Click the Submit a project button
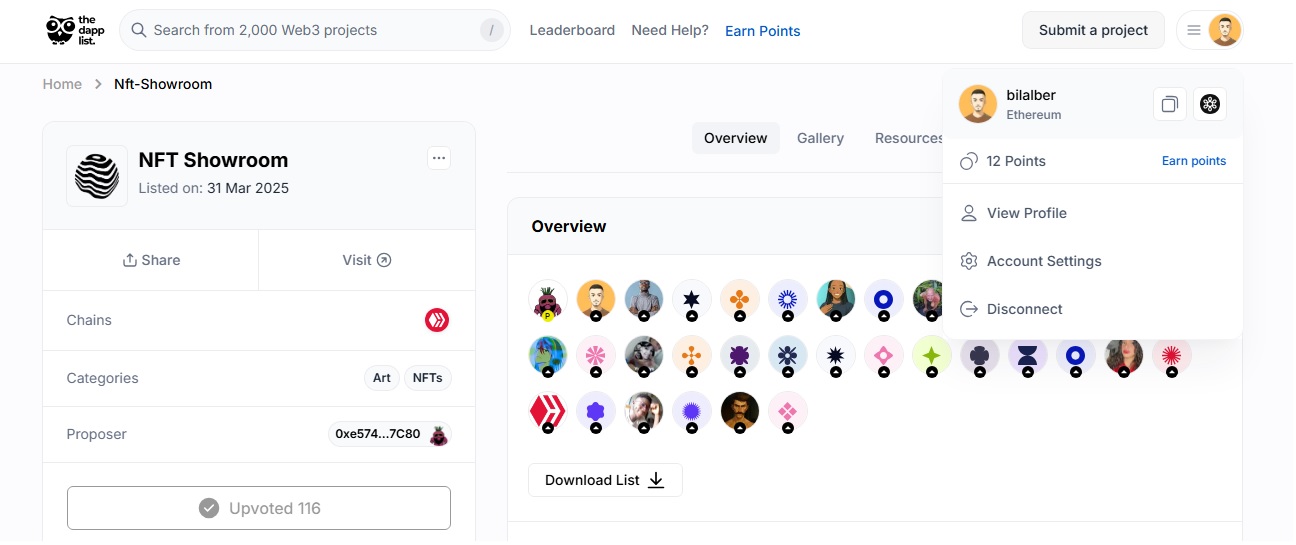The image size is (1296, 545). tap(1093, 30)
